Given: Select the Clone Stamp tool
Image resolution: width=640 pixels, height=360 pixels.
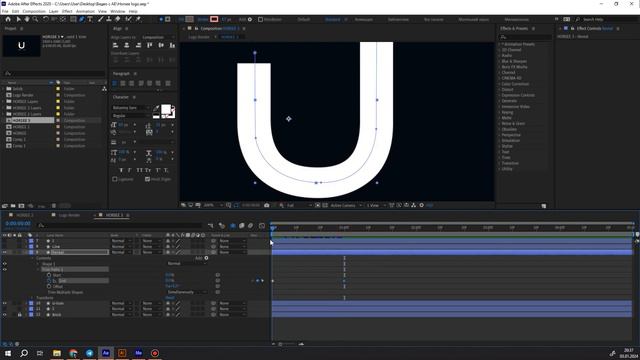Looking at the screenshot, I should 109,19.
